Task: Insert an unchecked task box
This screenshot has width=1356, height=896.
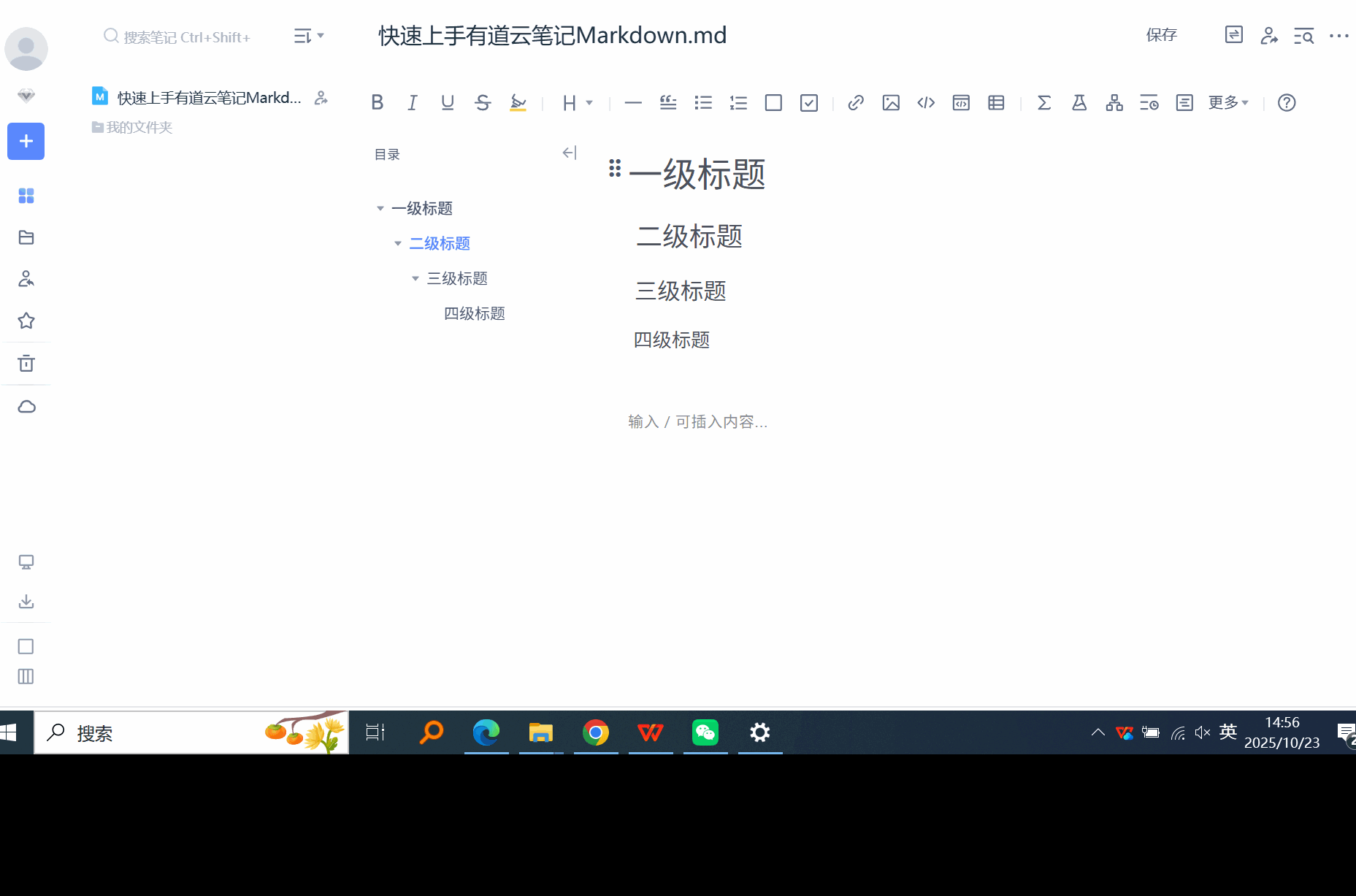Action: pos(773,103)
